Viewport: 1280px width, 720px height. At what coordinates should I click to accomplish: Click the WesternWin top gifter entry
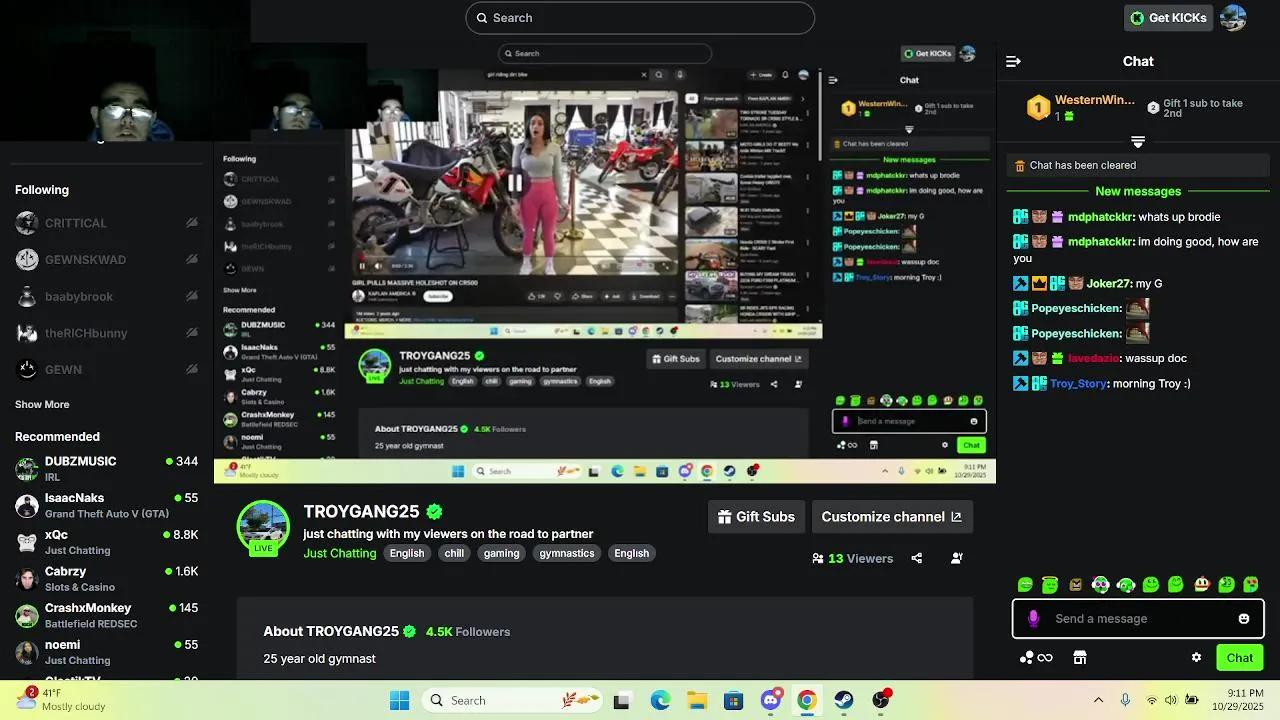point(1083,107)
